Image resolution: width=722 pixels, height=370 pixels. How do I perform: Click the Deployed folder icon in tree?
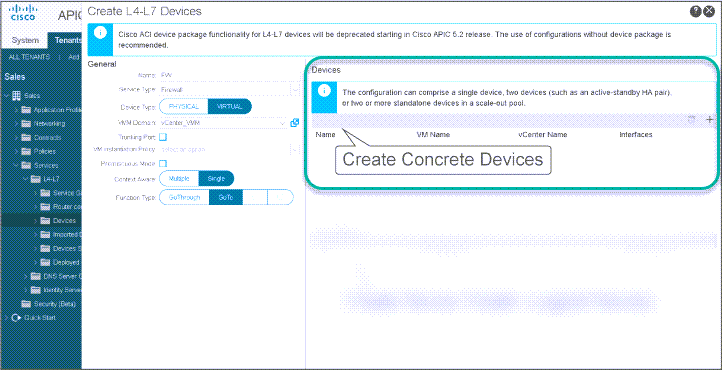(45, 262)
